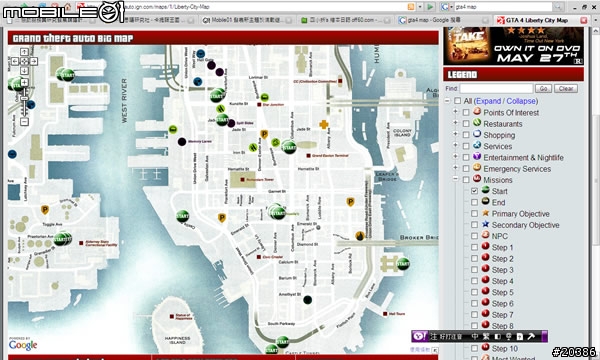Expand the Entertainment & Nightlife tree node
The height and width of the screenshot is (360, 600).
pyautogui.click(x=455, y=156)
